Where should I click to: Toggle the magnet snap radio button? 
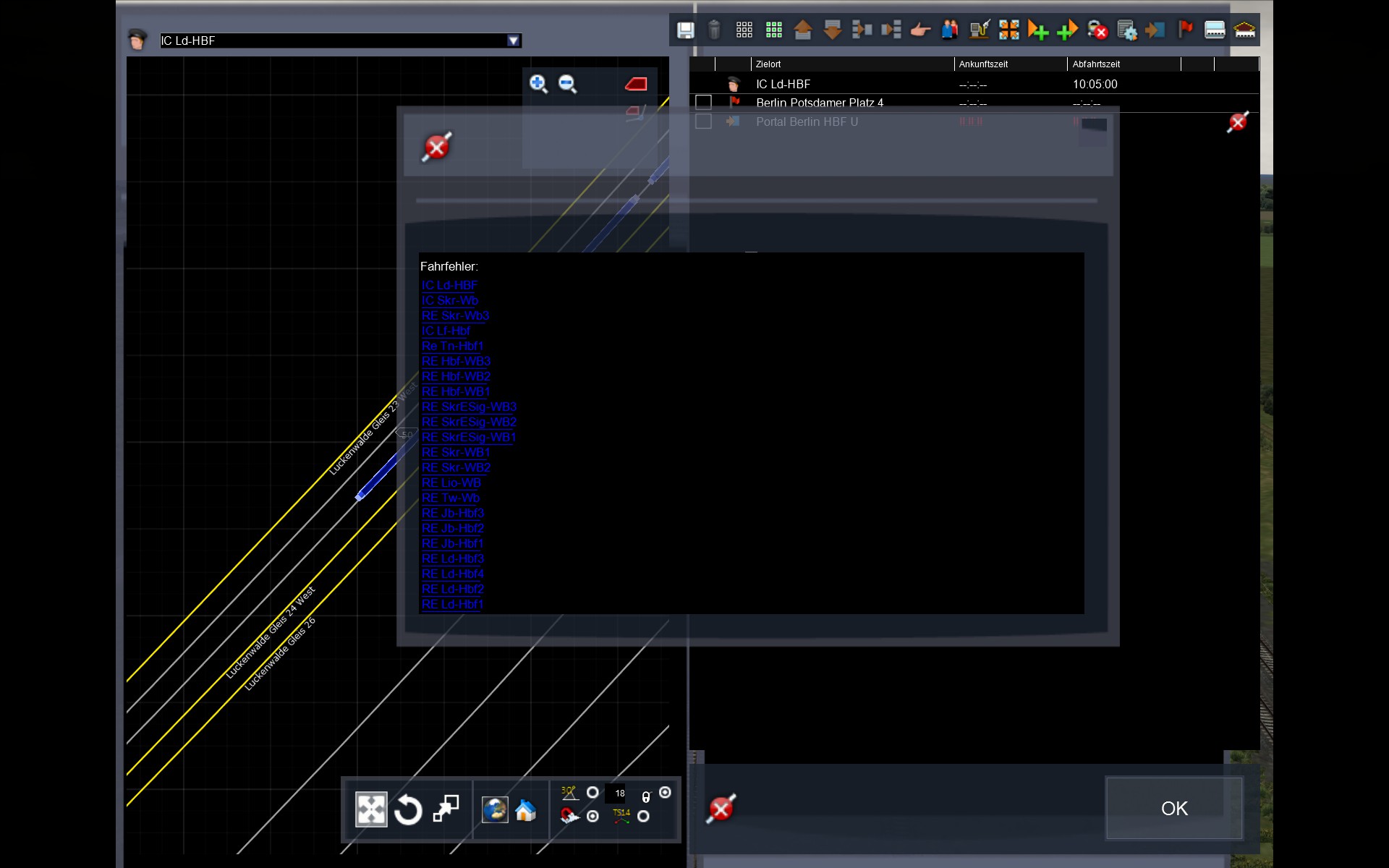(x=592, y=816)
